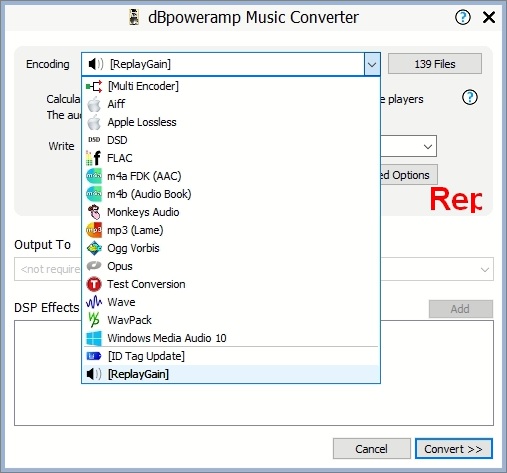Click the FLAC icon in list
507x473 pixels.
click(93, 158)
